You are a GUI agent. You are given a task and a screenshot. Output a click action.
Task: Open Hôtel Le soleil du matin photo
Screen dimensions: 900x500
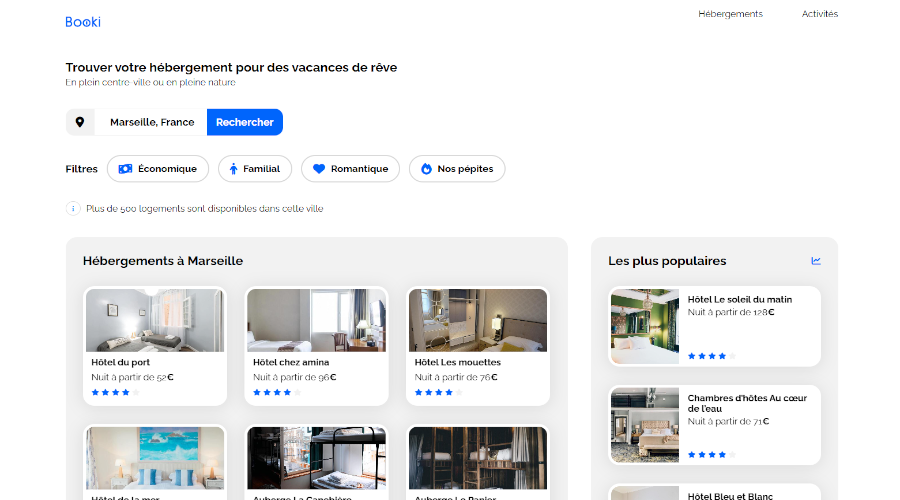pos(645,326)
